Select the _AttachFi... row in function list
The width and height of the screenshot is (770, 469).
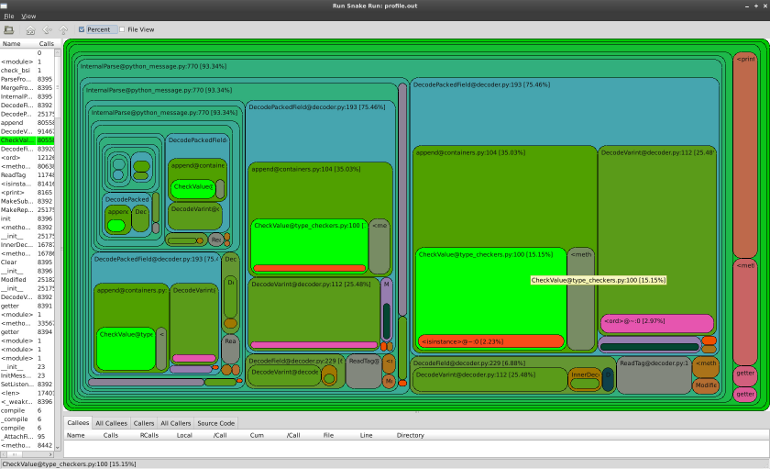click(27, 437)
